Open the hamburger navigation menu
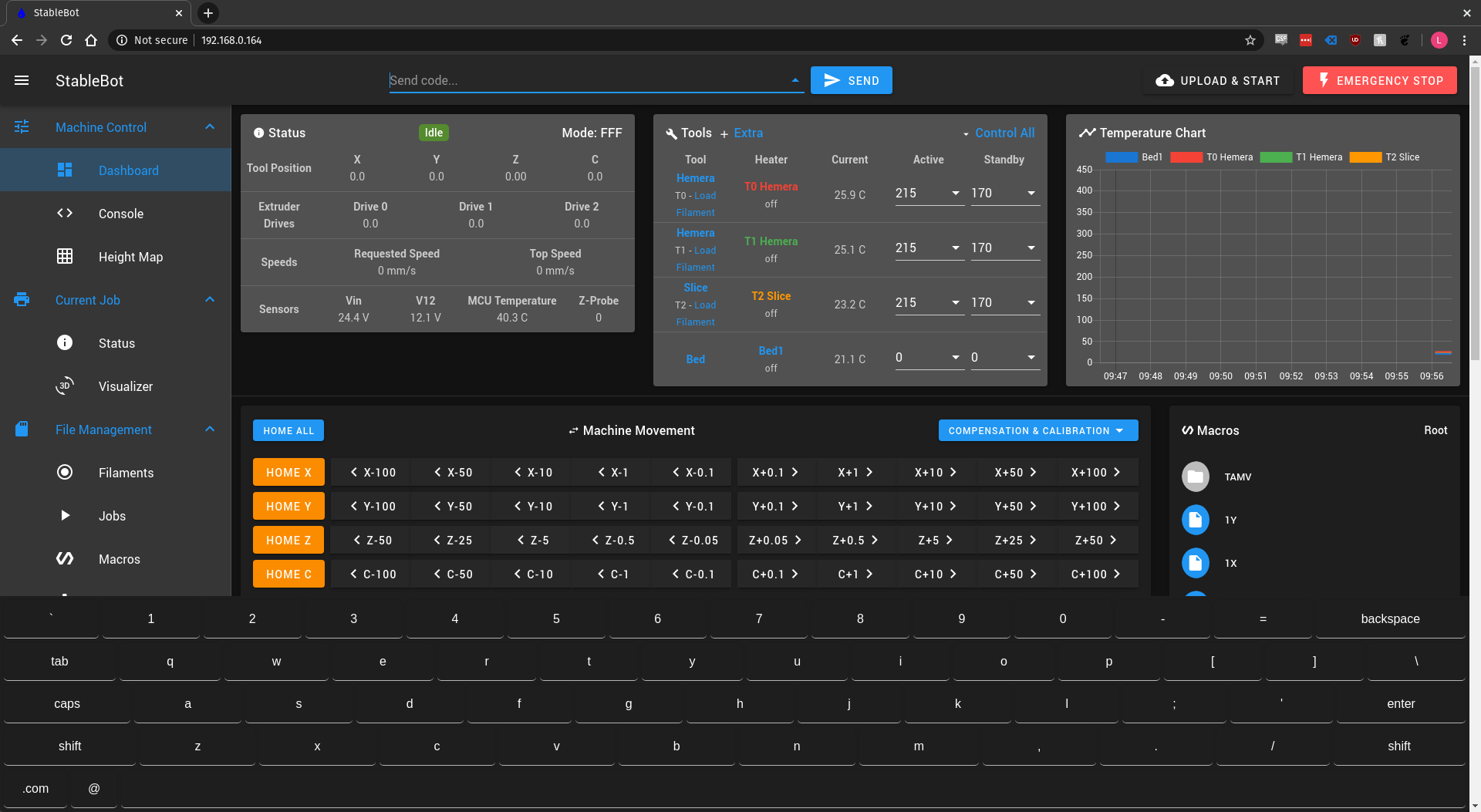 pyautogui.click(x=22, y=80)
